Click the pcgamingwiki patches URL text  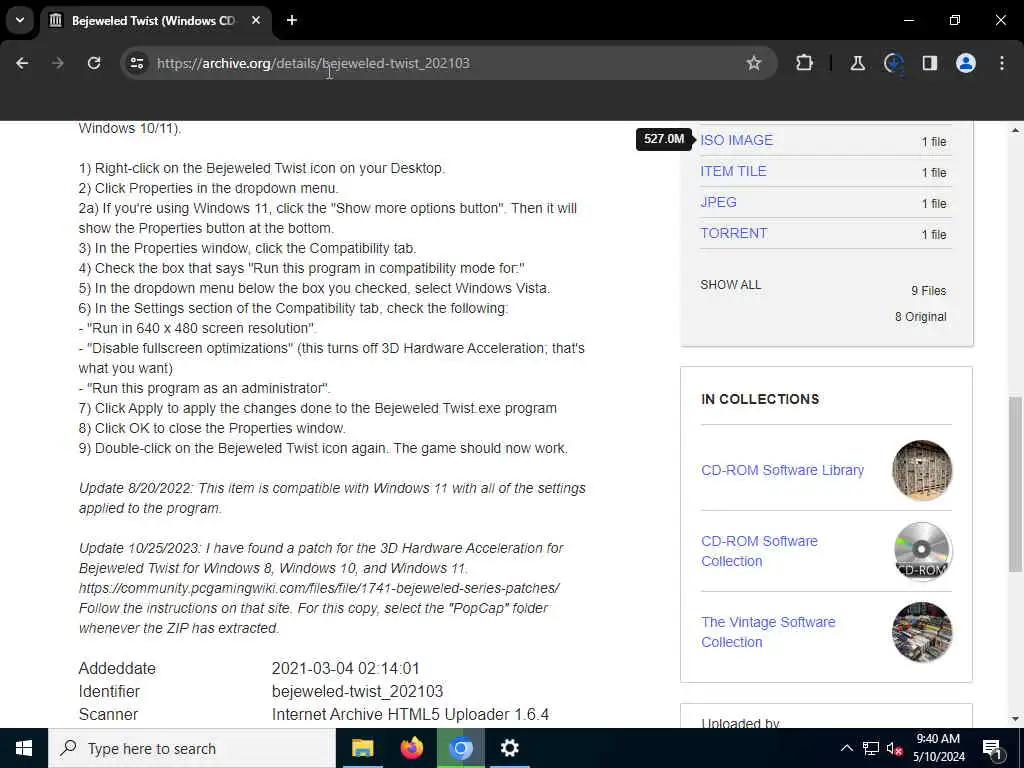pyautogui.click(x=319, y=588)
